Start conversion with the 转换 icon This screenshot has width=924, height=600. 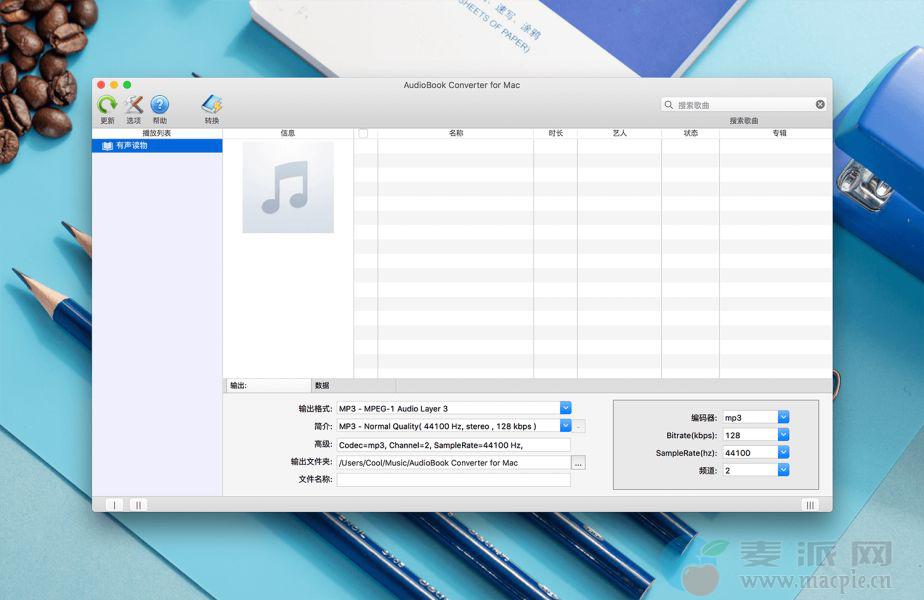[212, 105]
